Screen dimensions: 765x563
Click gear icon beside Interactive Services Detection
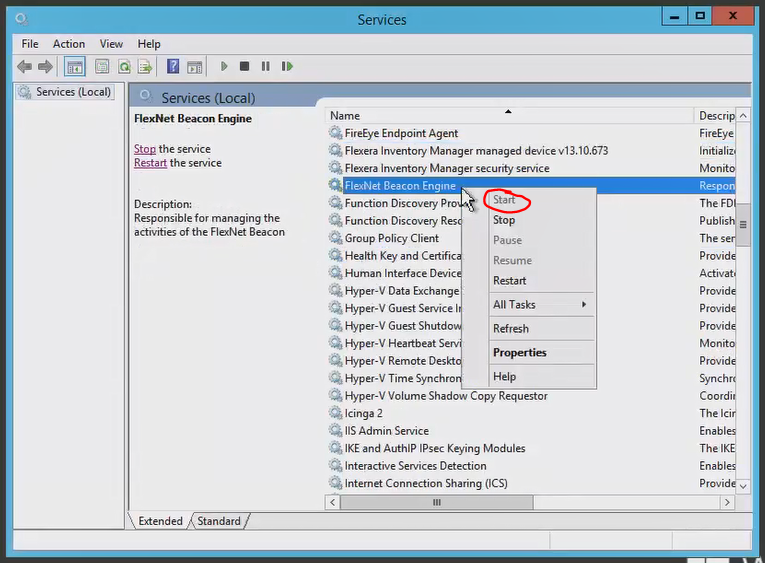pos(335,465)
